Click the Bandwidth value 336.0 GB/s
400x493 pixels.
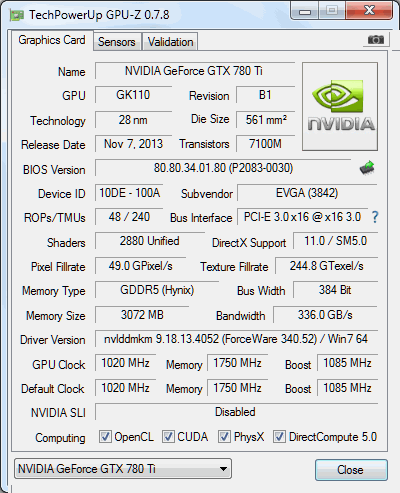(325, 315)
